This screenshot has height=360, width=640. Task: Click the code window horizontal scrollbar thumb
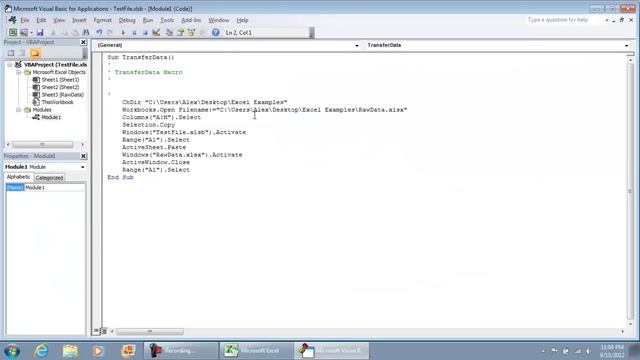pyautogui.click(x=150, y=331)
